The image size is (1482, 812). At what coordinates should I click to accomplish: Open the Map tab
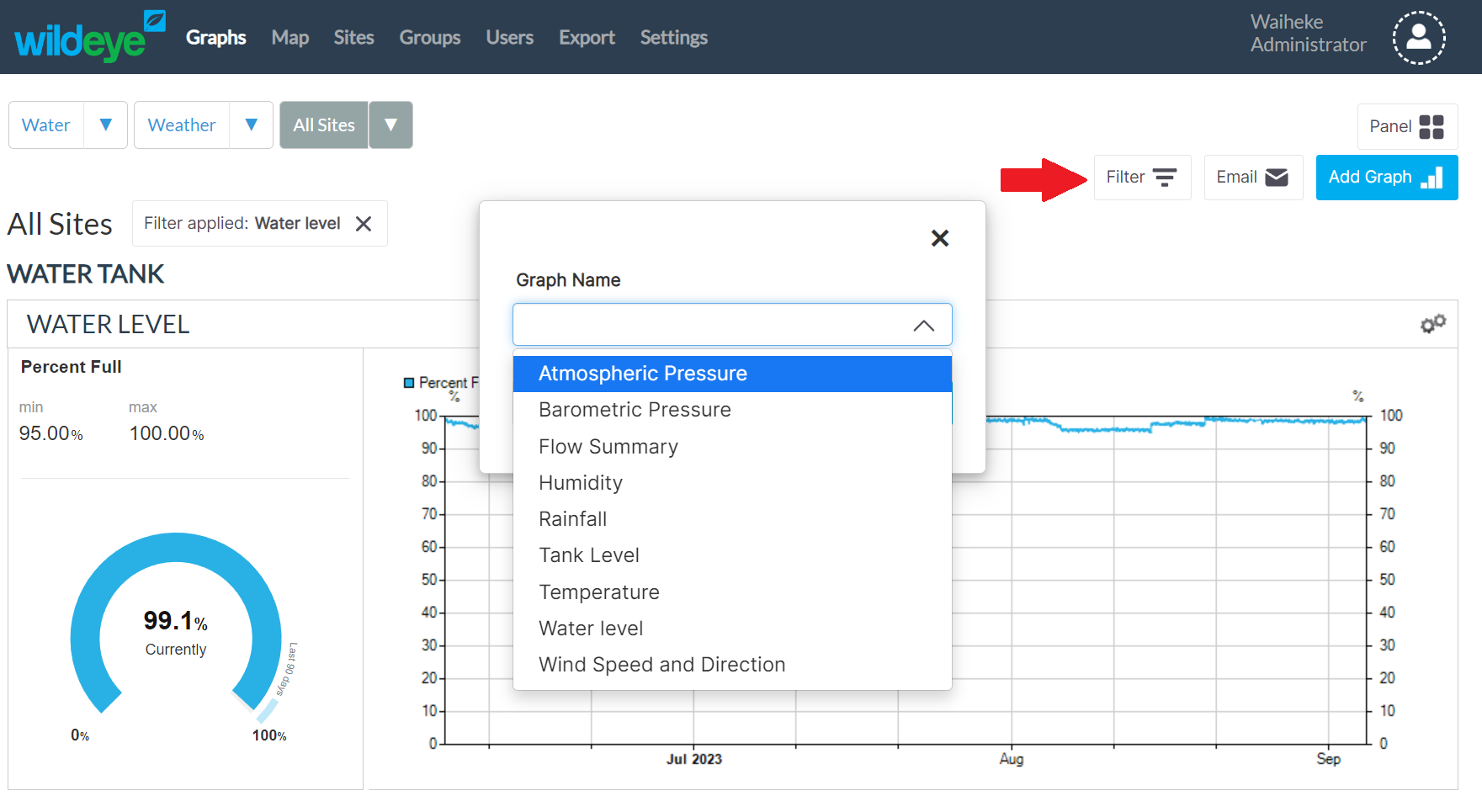point(289,38)
